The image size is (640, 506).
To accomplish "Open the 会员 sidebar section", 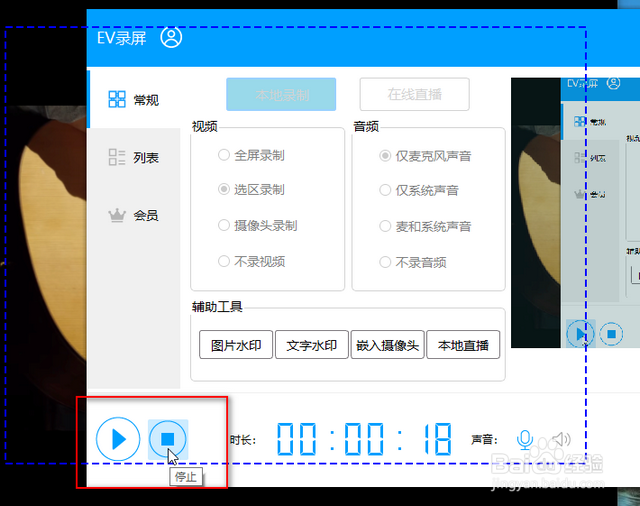I will [133, 215].
